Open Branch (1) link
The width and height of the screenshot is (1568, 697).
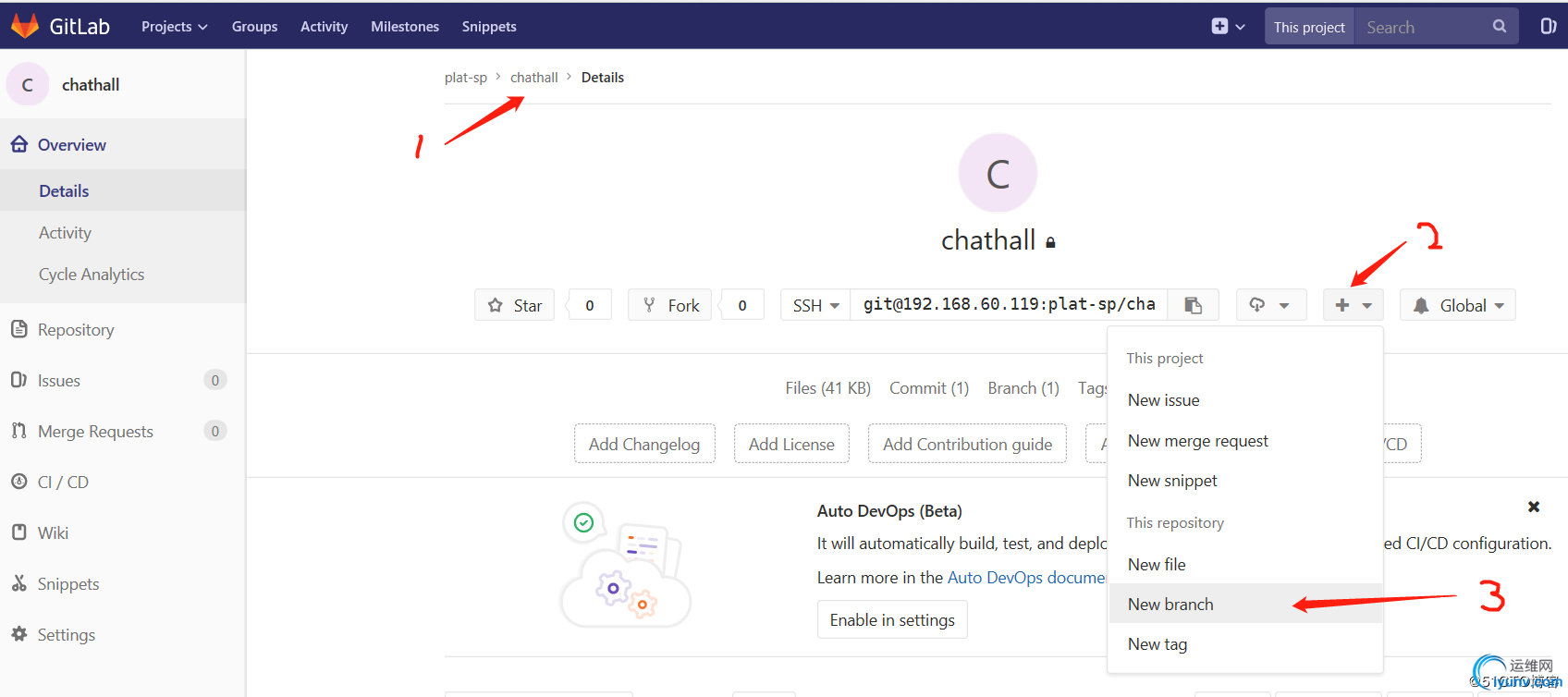[1023, 388]
